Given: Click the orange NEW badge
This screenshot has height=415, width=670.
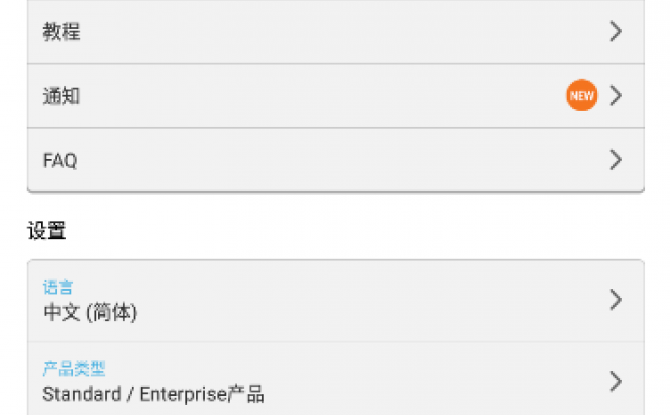Looking at the screenshot, I should 582,95.
